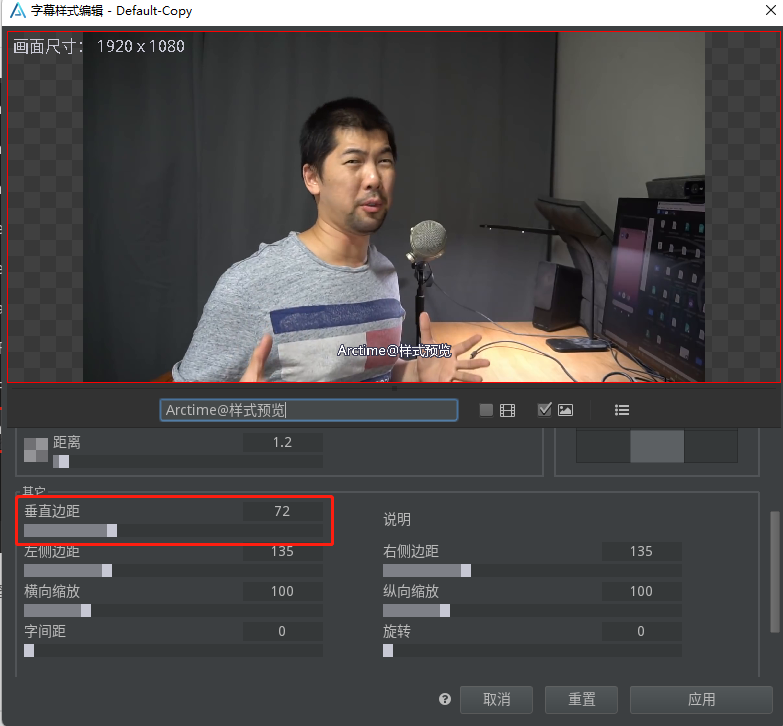This screenshot has width=783, height=726.
Task: Click the 取消 button
Action: pyautogui.click(x=496, y=700)
